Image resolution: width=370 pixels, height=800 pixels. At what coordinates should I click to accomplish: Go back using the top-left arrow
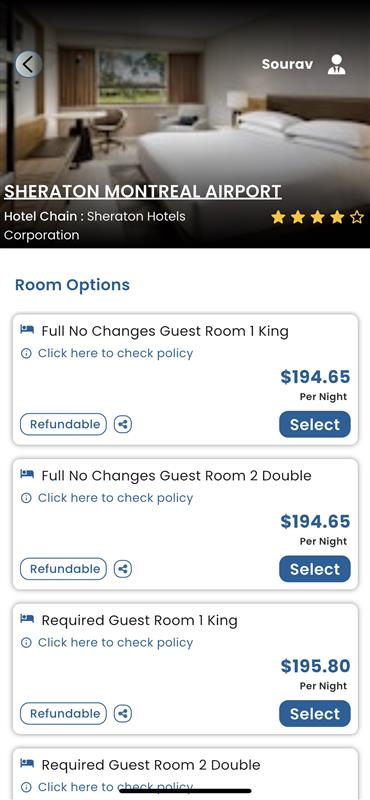[x=28, y=64]
